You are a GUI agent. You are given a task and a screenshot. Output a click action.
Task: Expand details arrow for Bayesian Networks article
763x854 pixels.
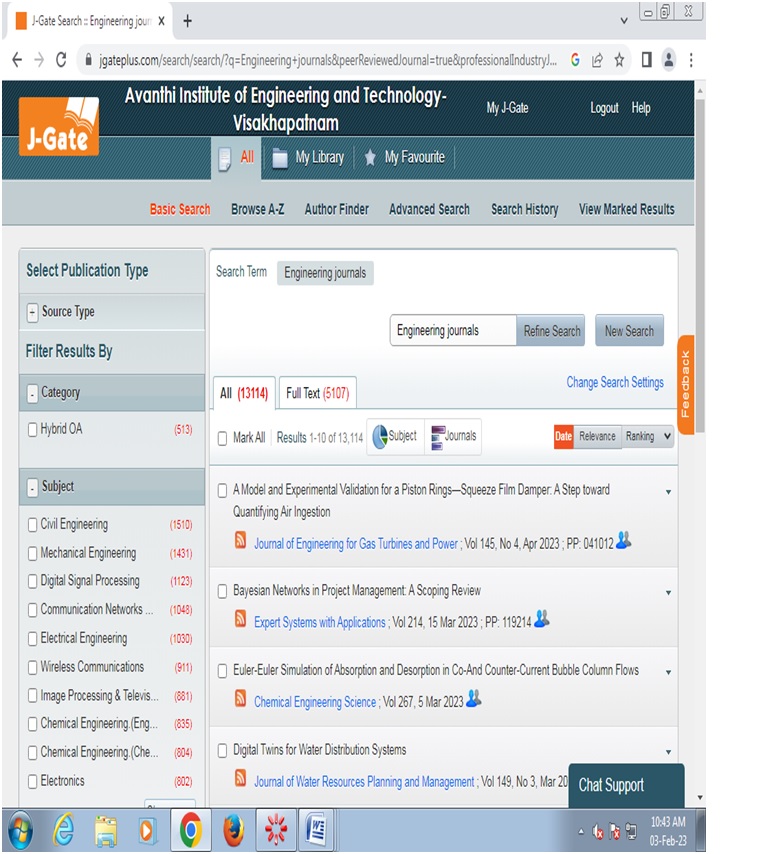tap(668, 593)
